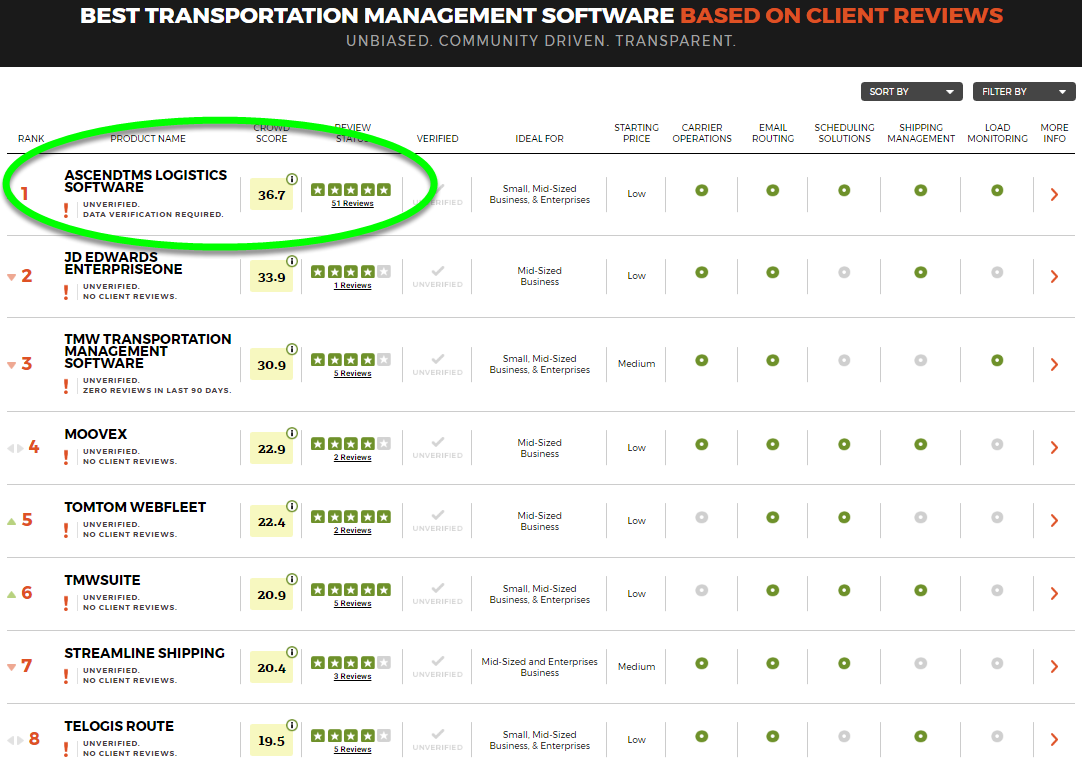Click JD Edwards grayed Scheduling Solutions indicator
This screenshot has height=765, width=1082.
pyautogui.click(x=844, y=272)
